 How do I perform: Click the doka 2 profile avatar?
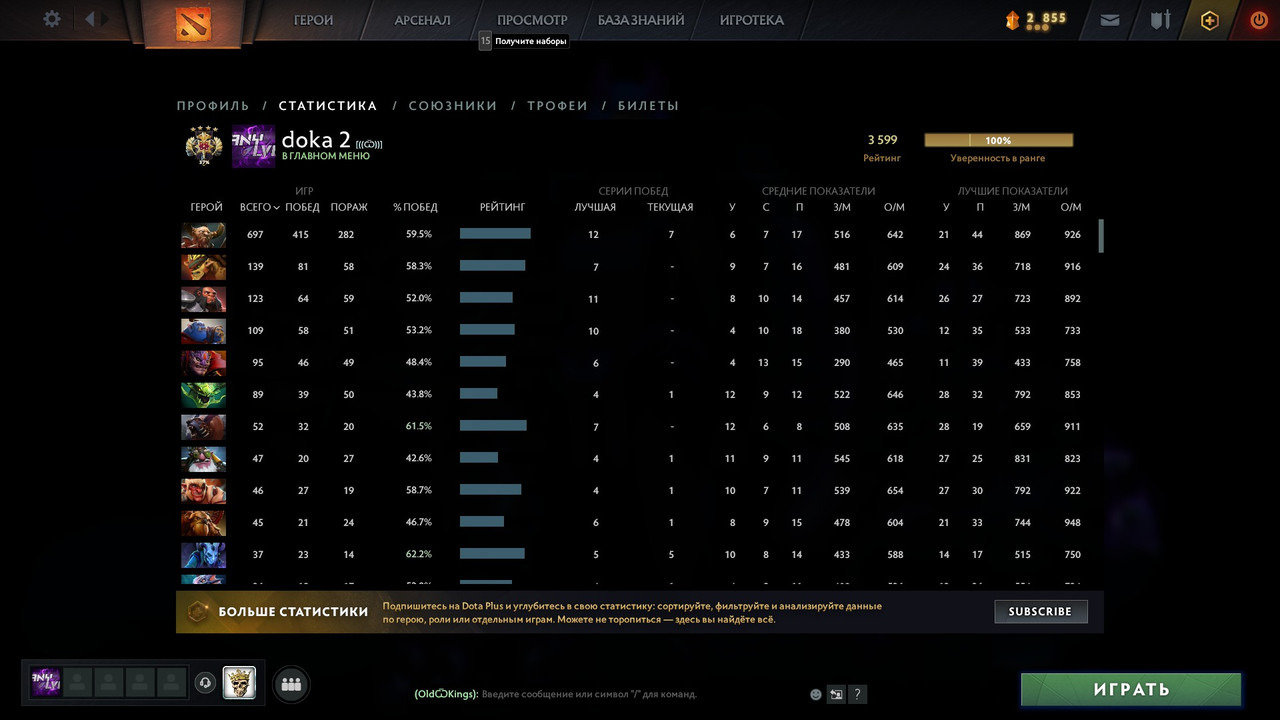(x=253, y=146)
